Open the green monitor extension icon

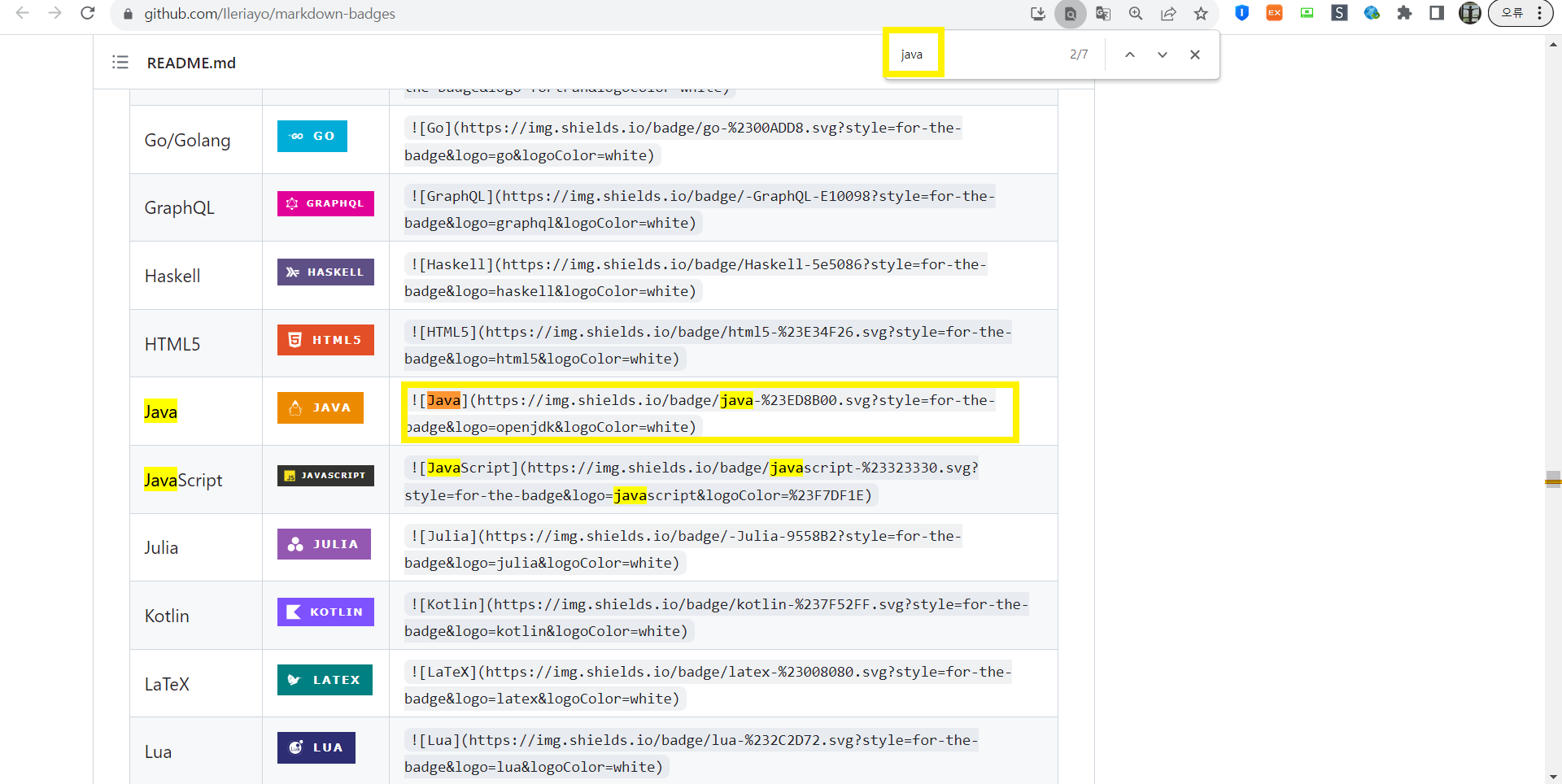point(1307,13)
